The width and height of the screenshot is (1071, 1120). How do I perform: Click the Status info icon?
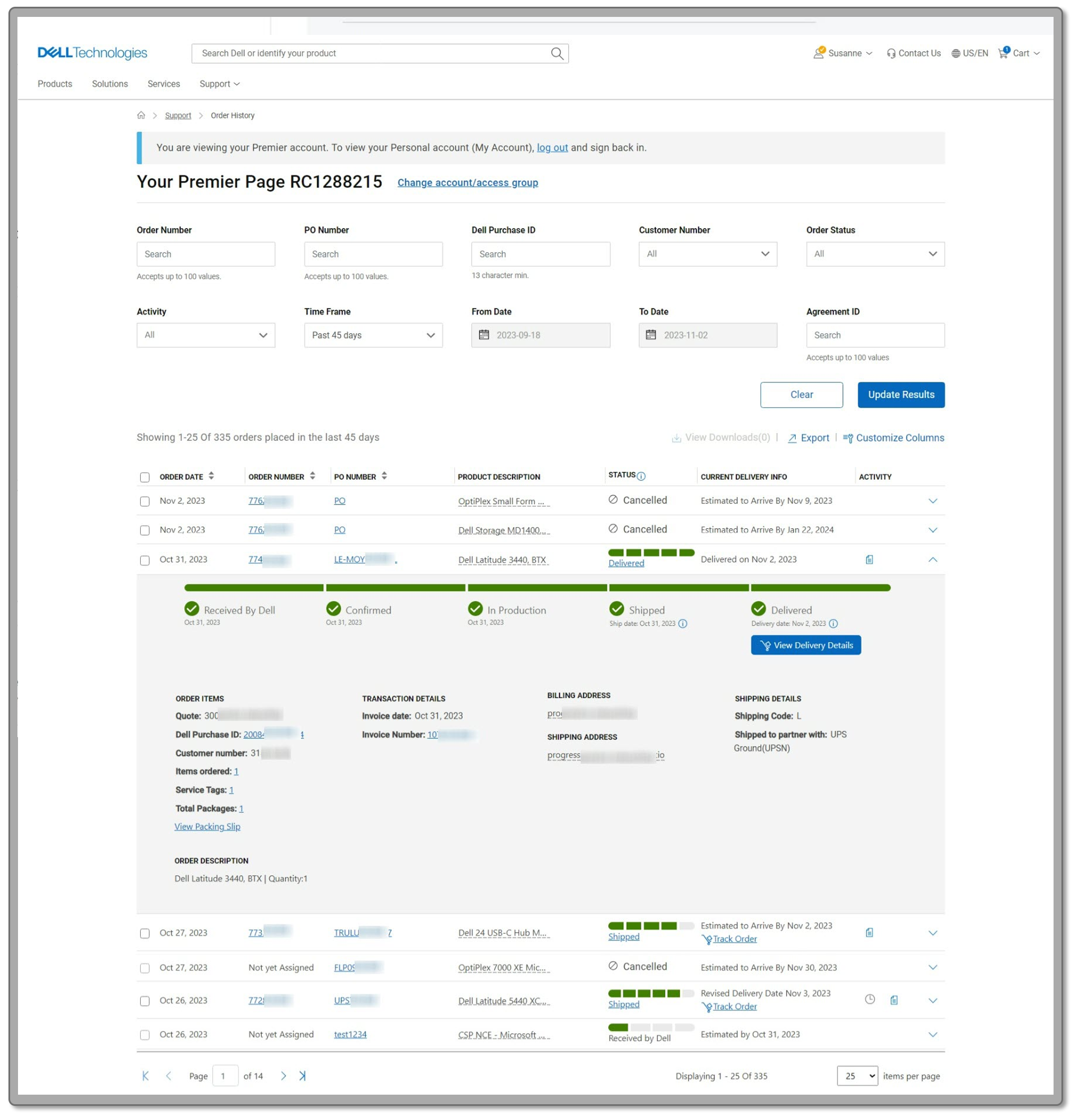click(x=641, y=476)
